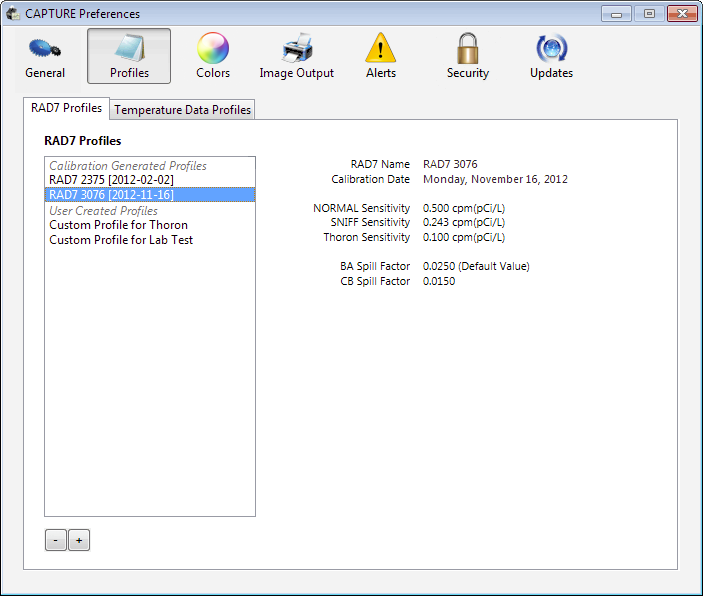Click CB Spill Factor value 0.0150
Viewport: 703px width, 596px height.
click(x=439, y=281)
